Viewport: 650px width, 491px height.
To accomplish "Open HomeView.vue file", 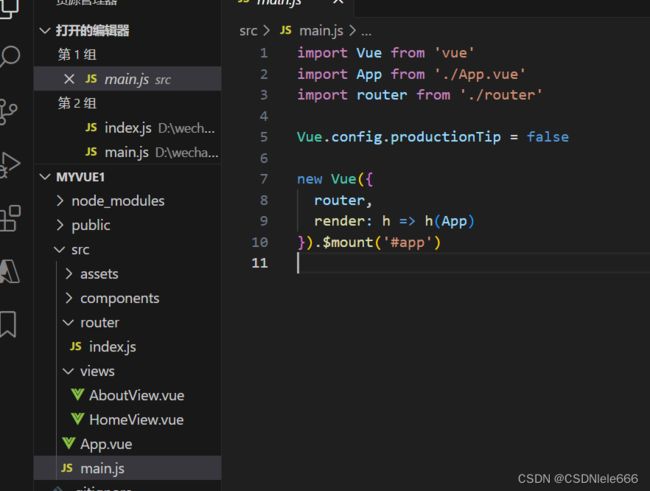I will 127,419.
